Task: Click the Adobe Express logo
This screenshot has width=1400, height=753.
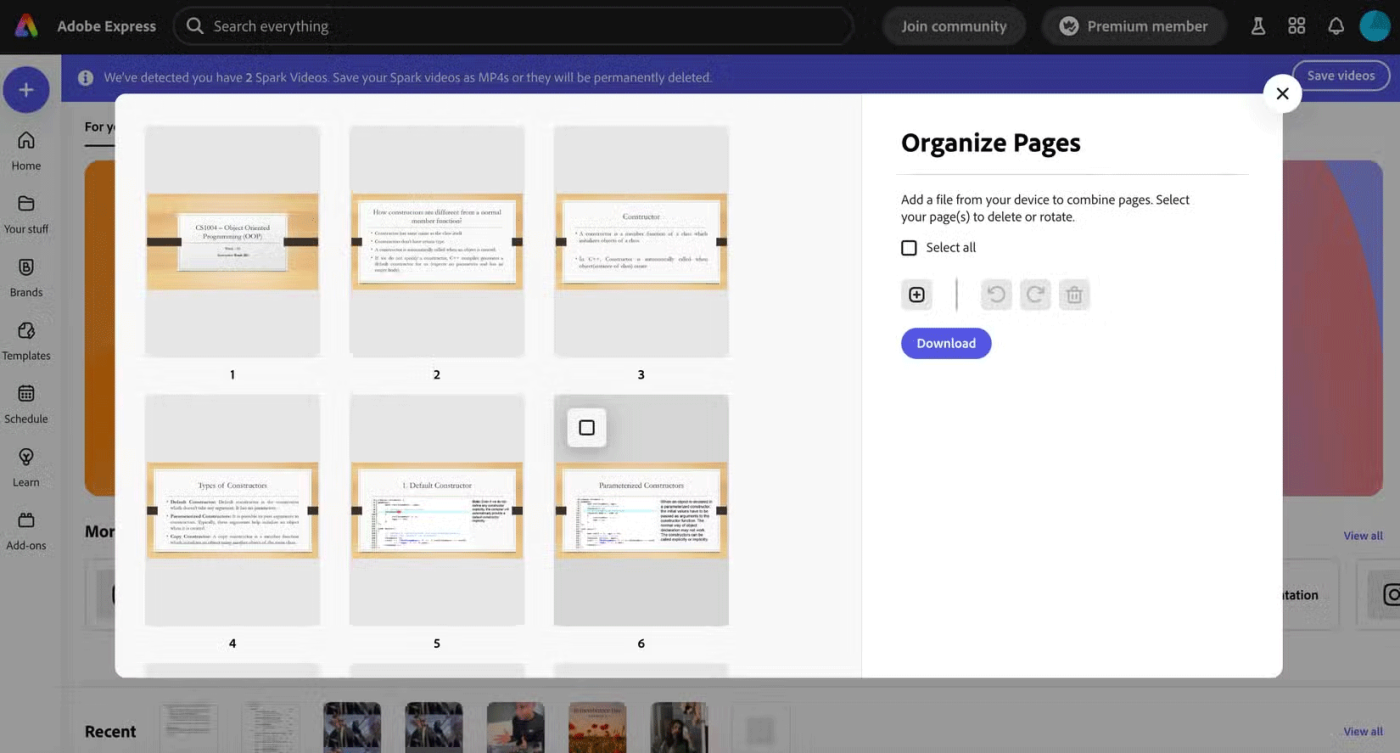Action: click(x=27, y=27)
